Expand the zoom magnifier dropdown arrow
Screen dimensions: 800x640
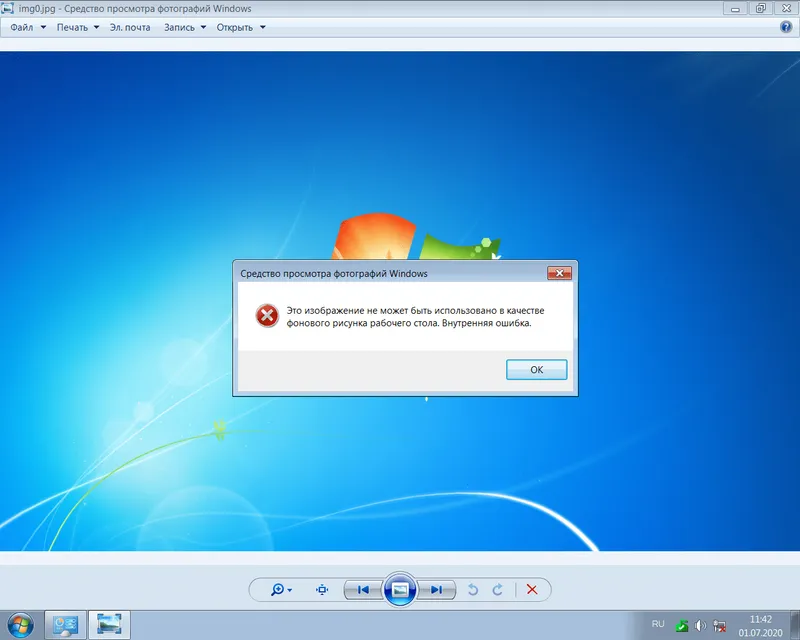coord(290,590)
